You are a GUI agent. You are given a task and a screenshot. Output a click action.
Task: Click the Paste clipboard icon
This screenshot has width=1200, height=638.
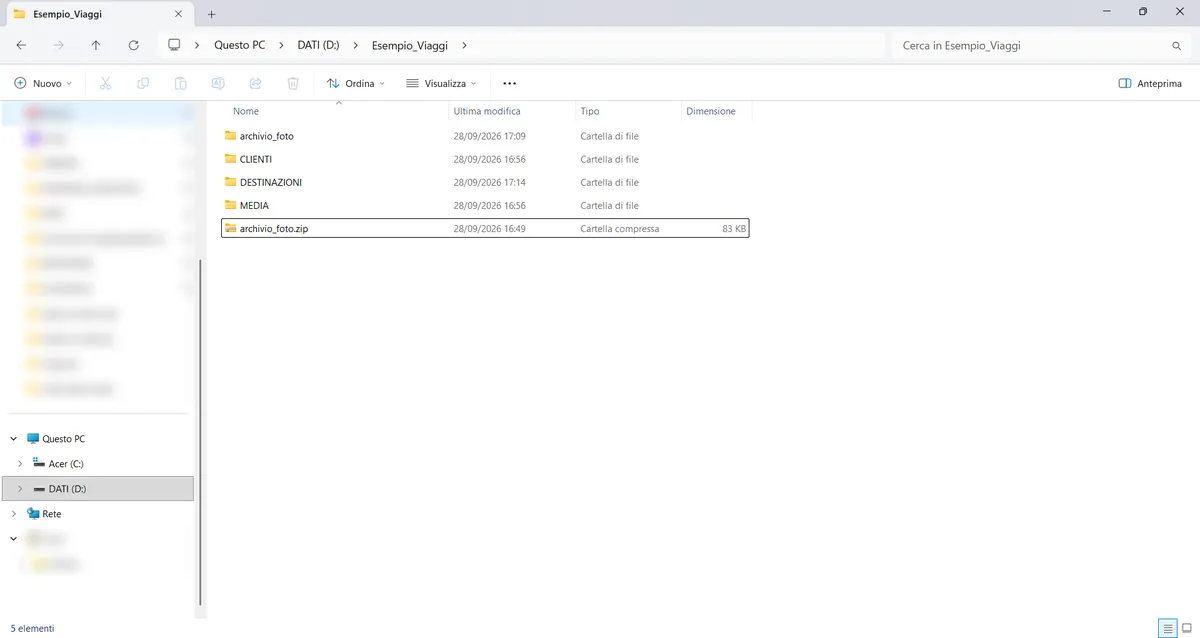[x=180, y=83]
